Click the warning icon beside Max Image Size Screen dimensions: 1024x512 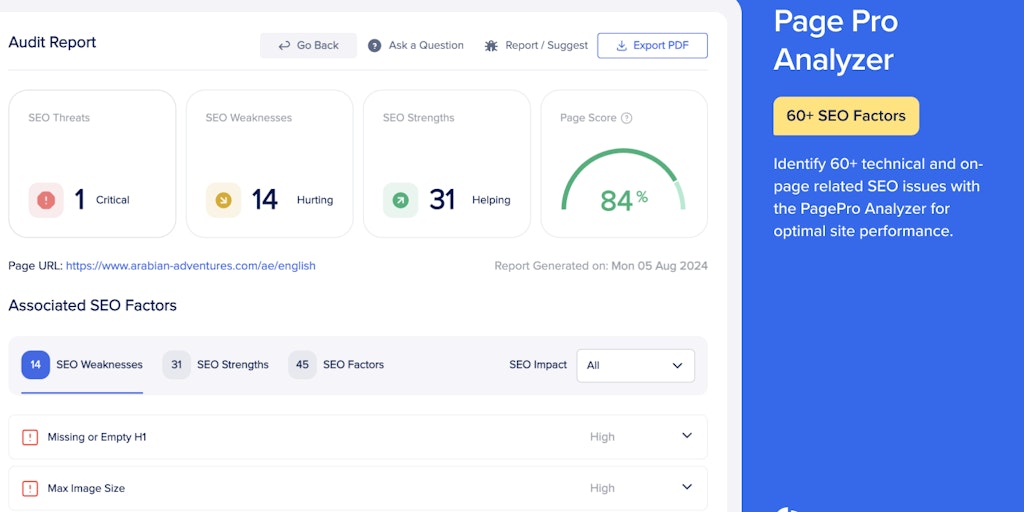tap(30, 488)
